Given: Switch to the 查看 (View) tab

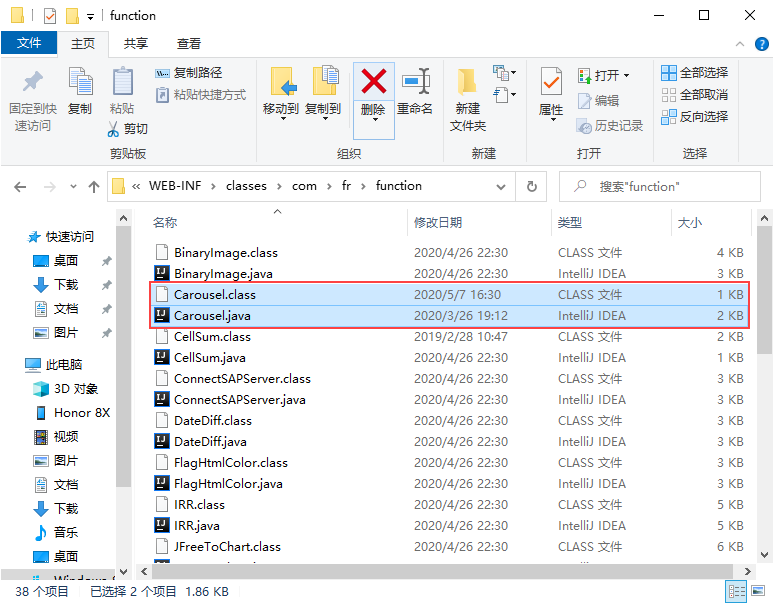Looking at the screenshot, I should pyautogui.click(x=189, y=43).
